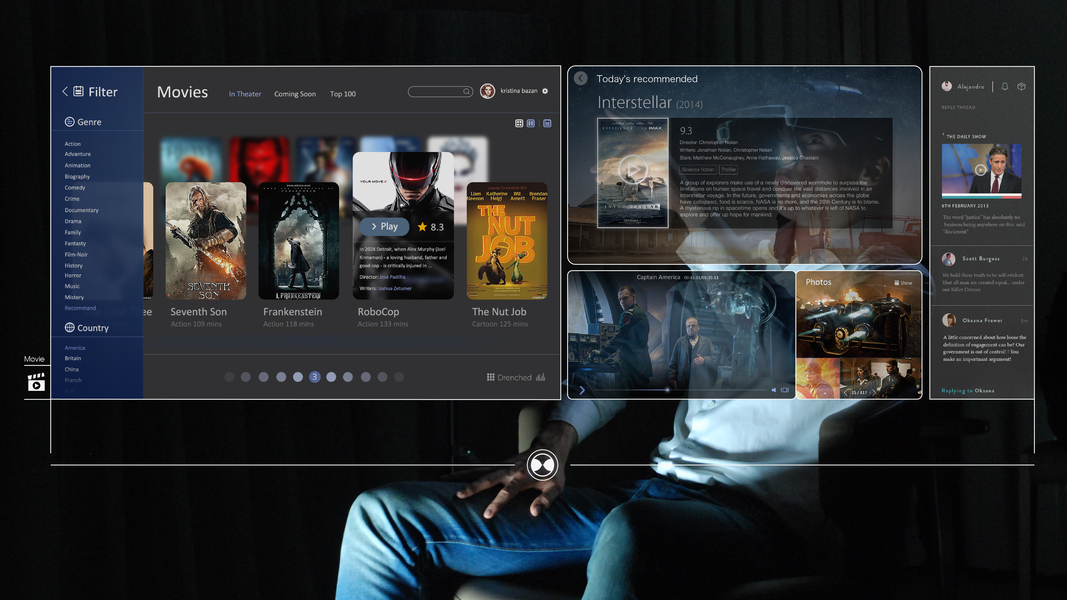Click Oksana Frewer's avatar

[948, 320]
